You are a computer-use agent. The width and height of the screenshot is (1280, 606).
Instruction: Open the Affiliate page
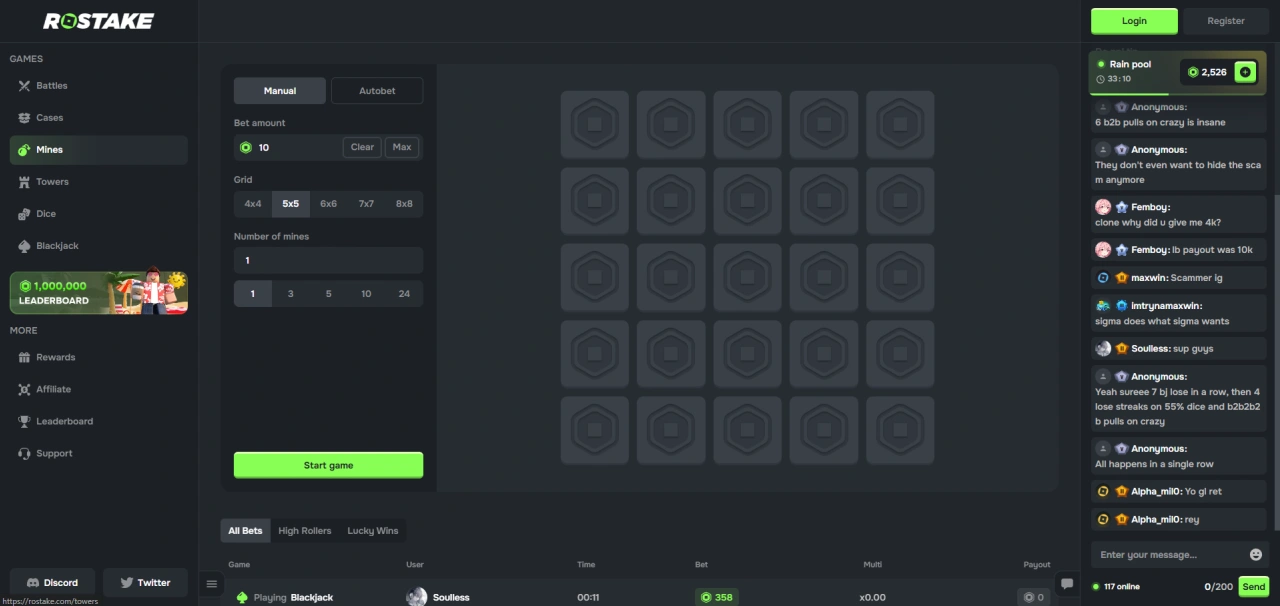point(99,389)
